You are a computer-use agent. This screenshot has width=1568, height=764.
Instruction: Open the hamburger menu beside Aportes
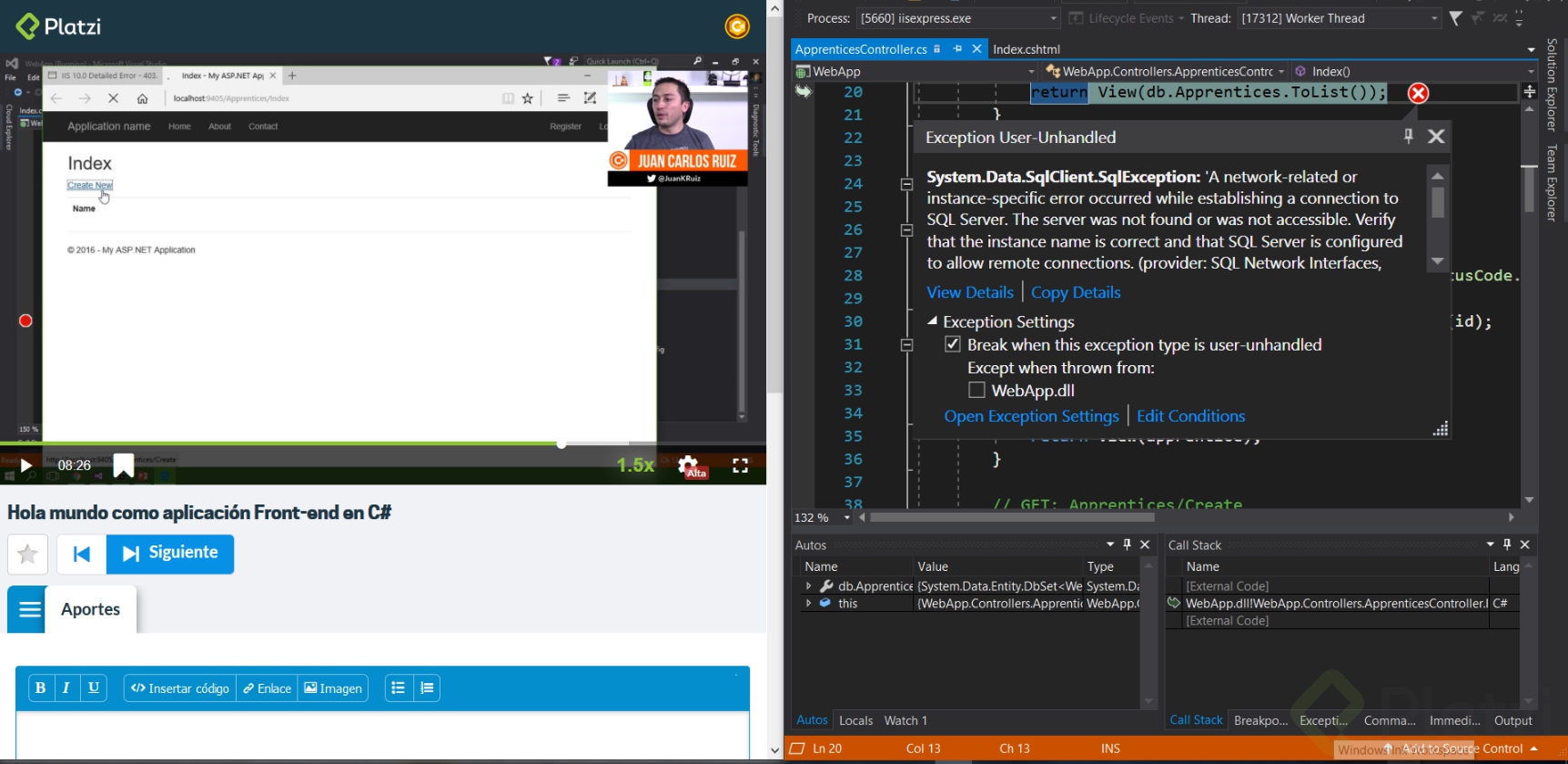[x=30, y=609]
